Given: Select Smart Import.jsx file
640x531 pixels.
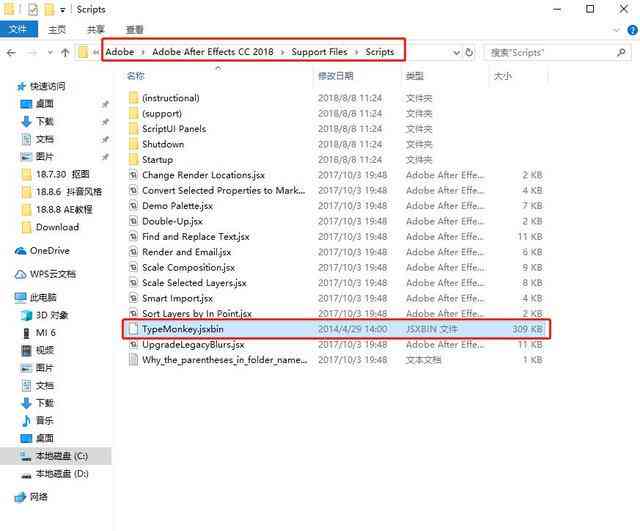Looking at the screenshot, I should pos(177,298).
